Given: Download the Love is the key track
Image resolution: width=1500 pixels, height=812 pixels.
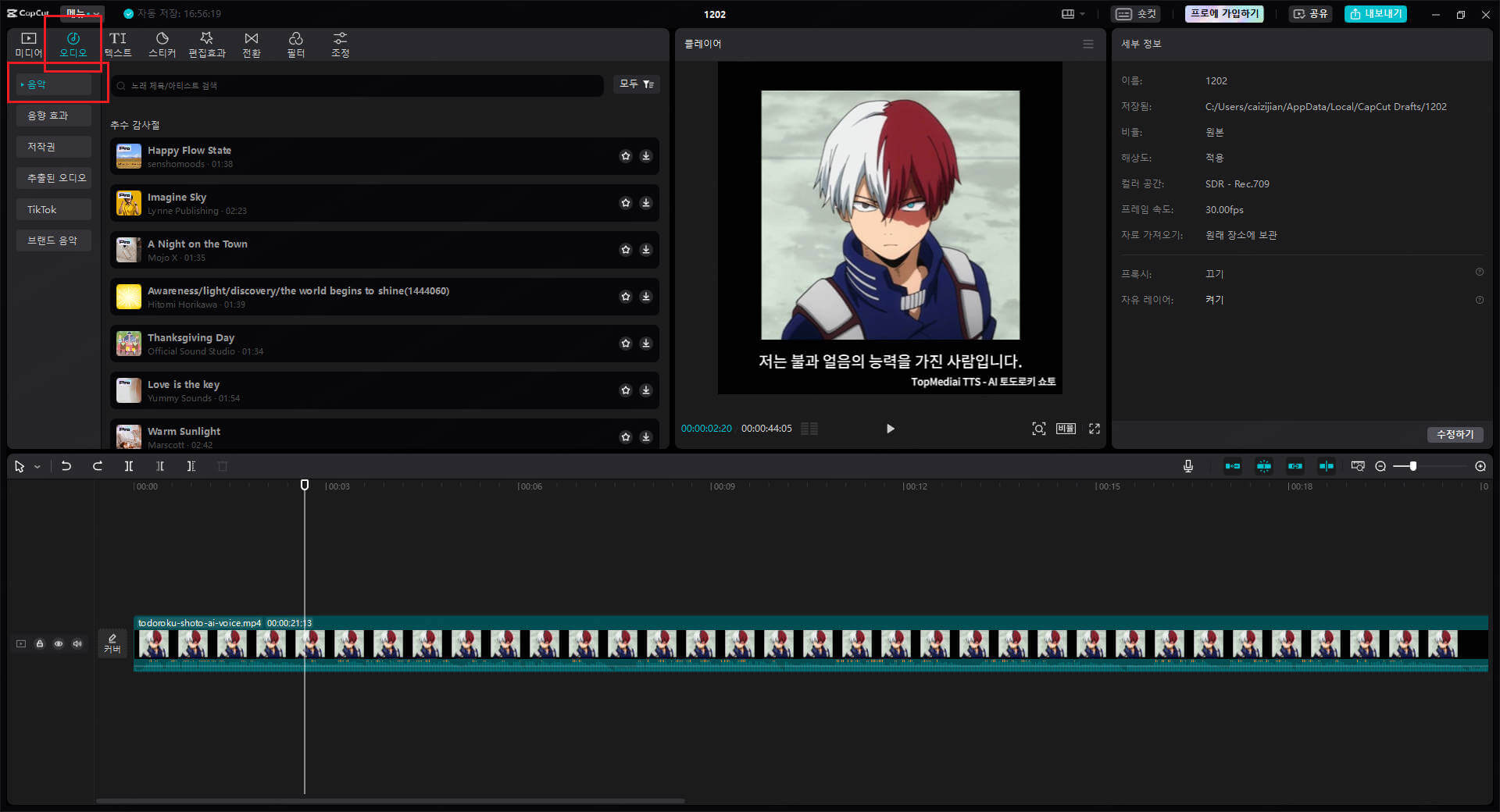Looking at the screenshot, I should tap(646, 390).
